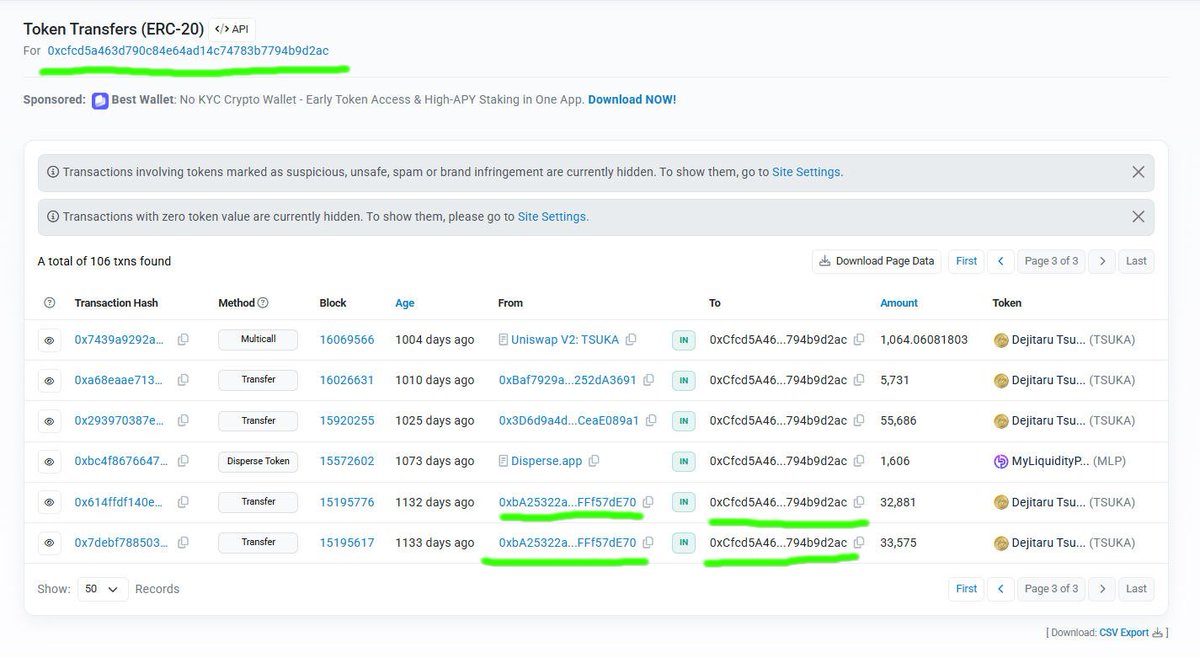The image size is (1200, 658).
Task: View details eye icon for 0xbc4f8676647 row
Action: [x=49, y=461]
